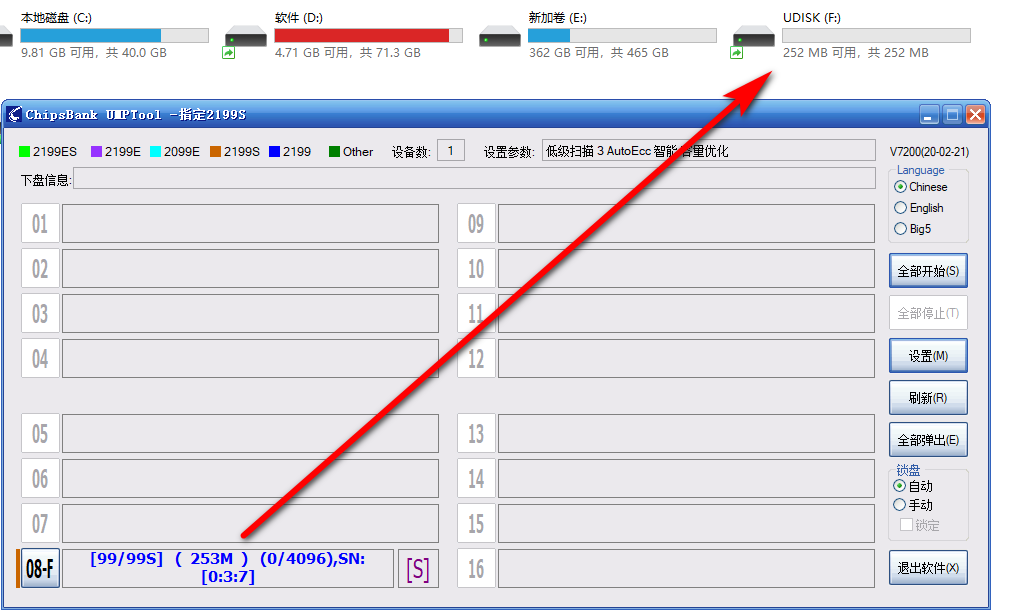Viewport: 1021px width, 614px height.
Task: Click the 设置参数 text field
Action: point(708,150)
